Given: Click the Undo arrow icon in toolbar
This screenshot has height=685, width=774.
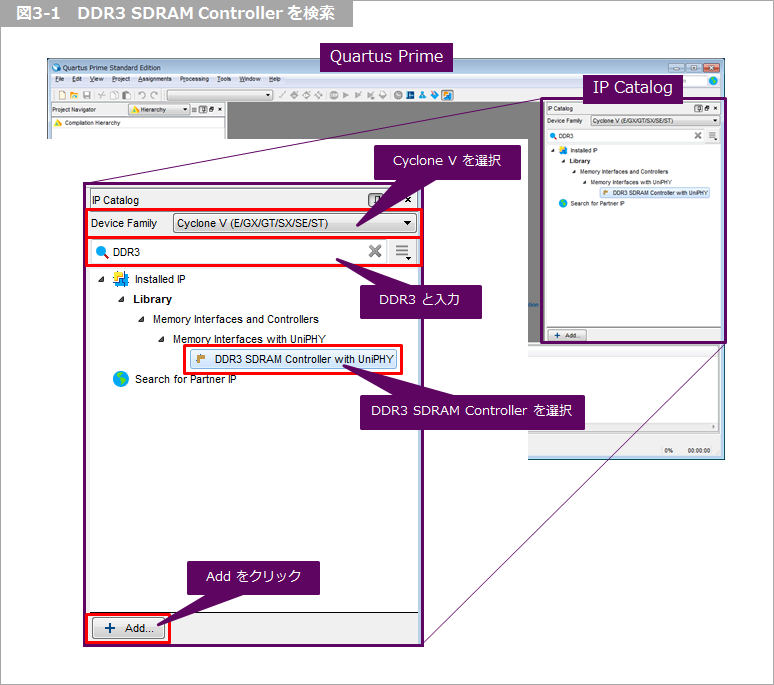Looking at the screenshot, I should [x=142, y=95].
